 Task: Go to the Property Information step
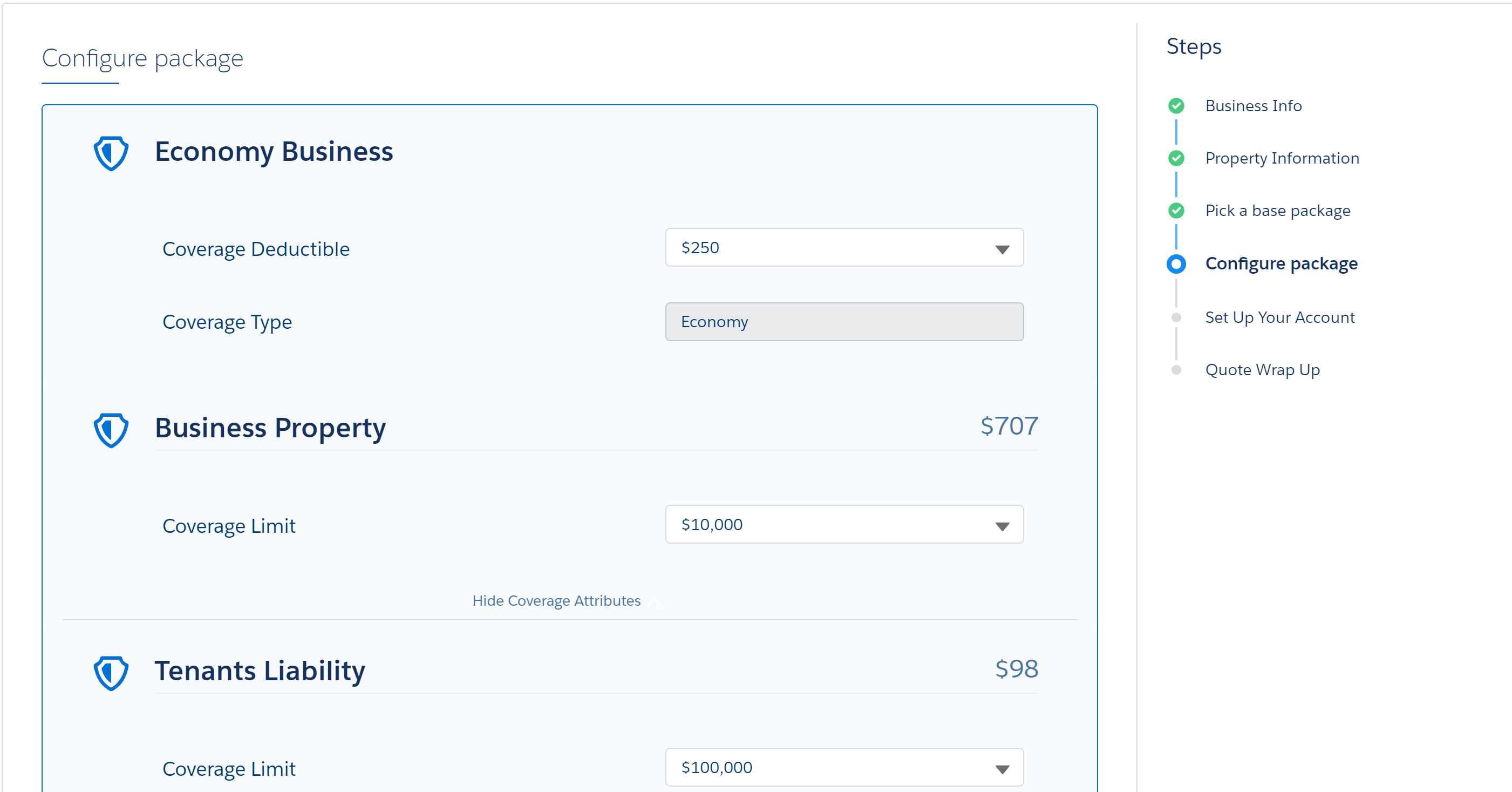click(x=1282, y=158)
